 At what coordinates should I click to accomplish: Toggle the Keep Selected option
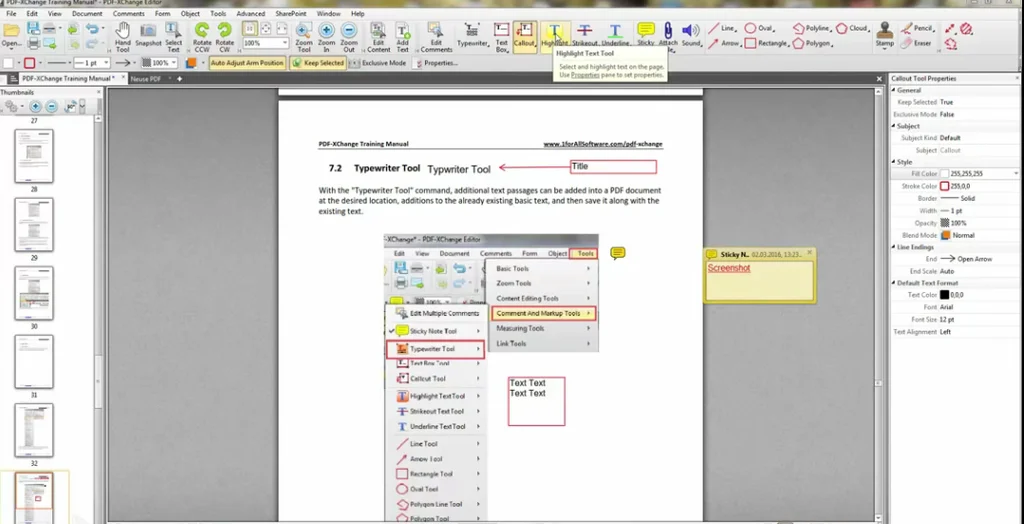[317, 63]
